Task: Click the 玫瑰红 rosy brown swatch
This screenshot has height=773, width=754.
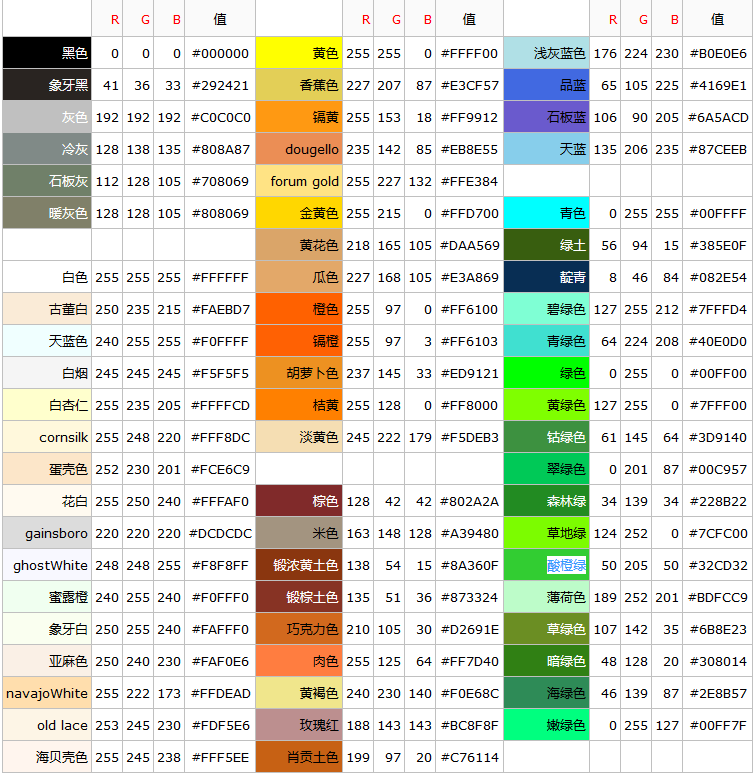Action: (x=299, y=725)
